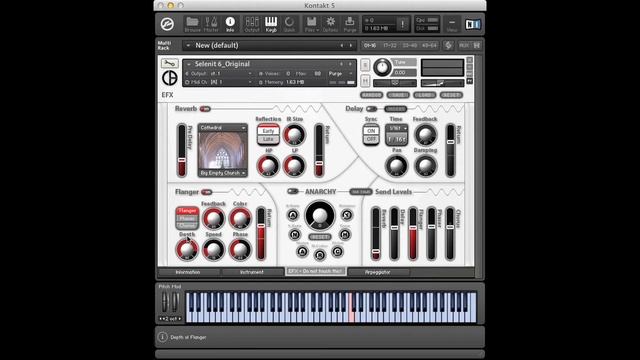640x360 pixels.
Task: Click the RESET pill button top right
Action: coord(451,95)
